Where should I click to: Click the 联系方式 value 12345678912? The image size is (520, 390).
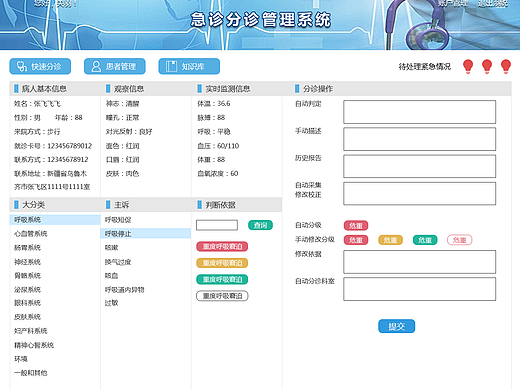tap(68, 160)
